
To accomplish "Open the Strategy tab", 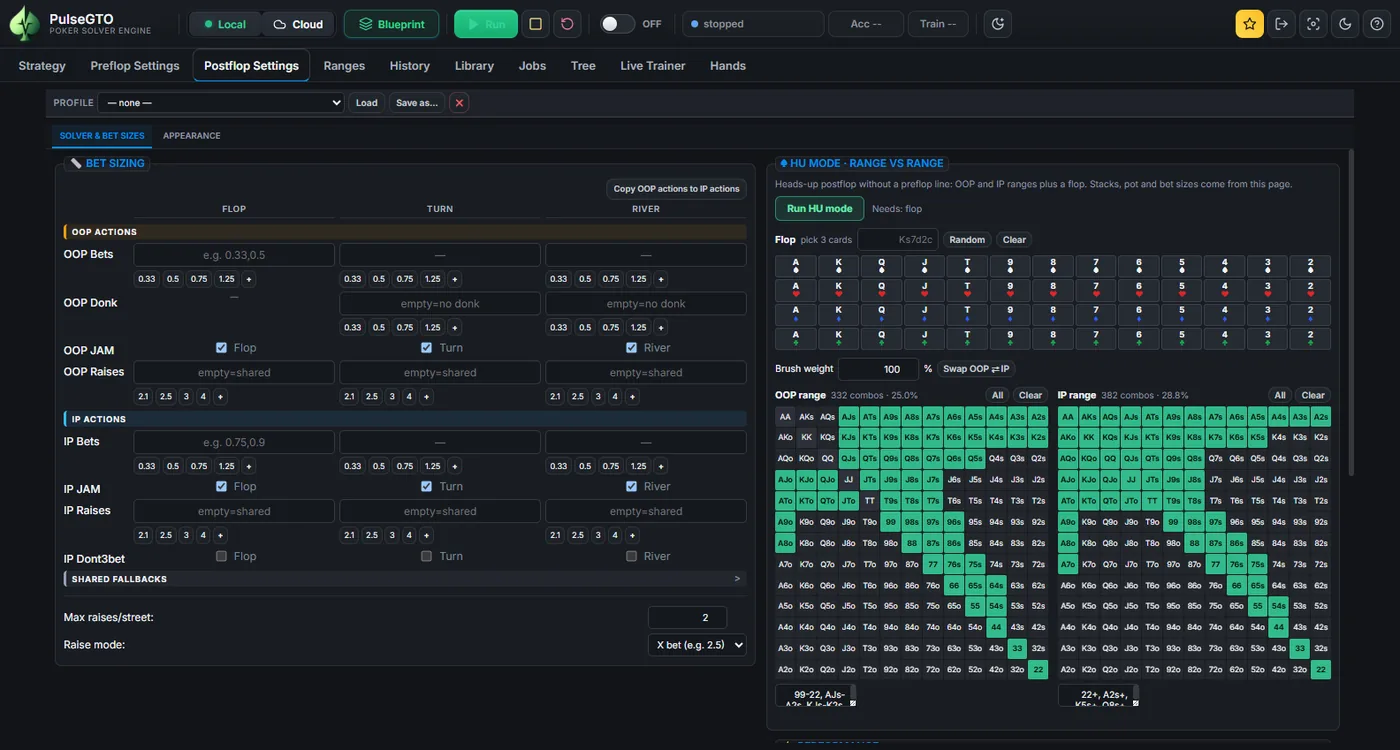I will 42,66.
